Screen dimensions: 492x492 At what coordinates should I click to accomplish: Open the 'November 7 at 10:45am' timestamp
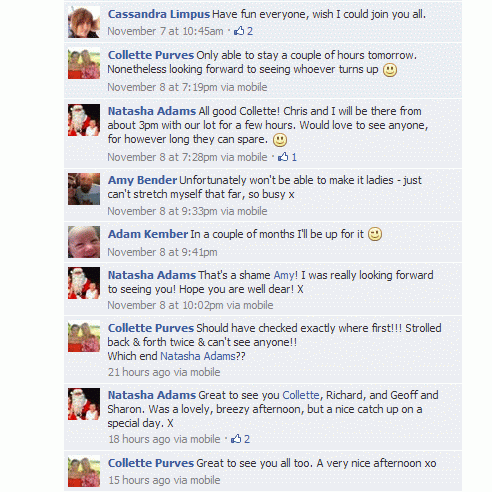pos(165,31)
